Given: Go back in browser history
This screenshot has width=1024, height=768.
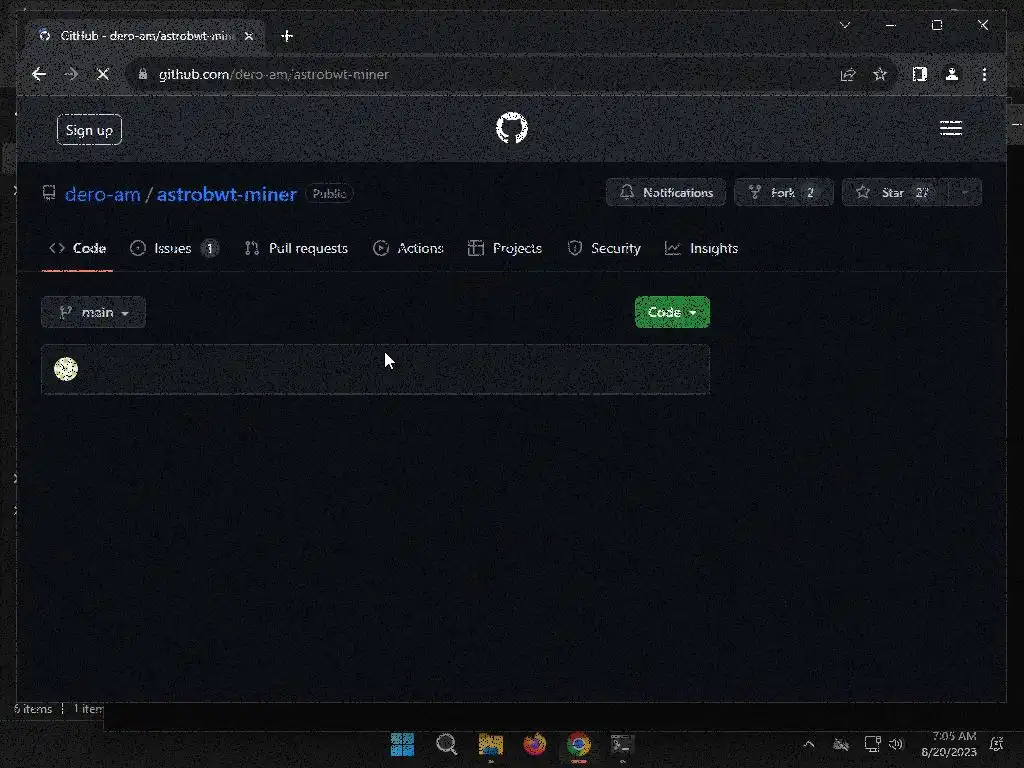Looking at the screenshot, I should click(39, 74).
